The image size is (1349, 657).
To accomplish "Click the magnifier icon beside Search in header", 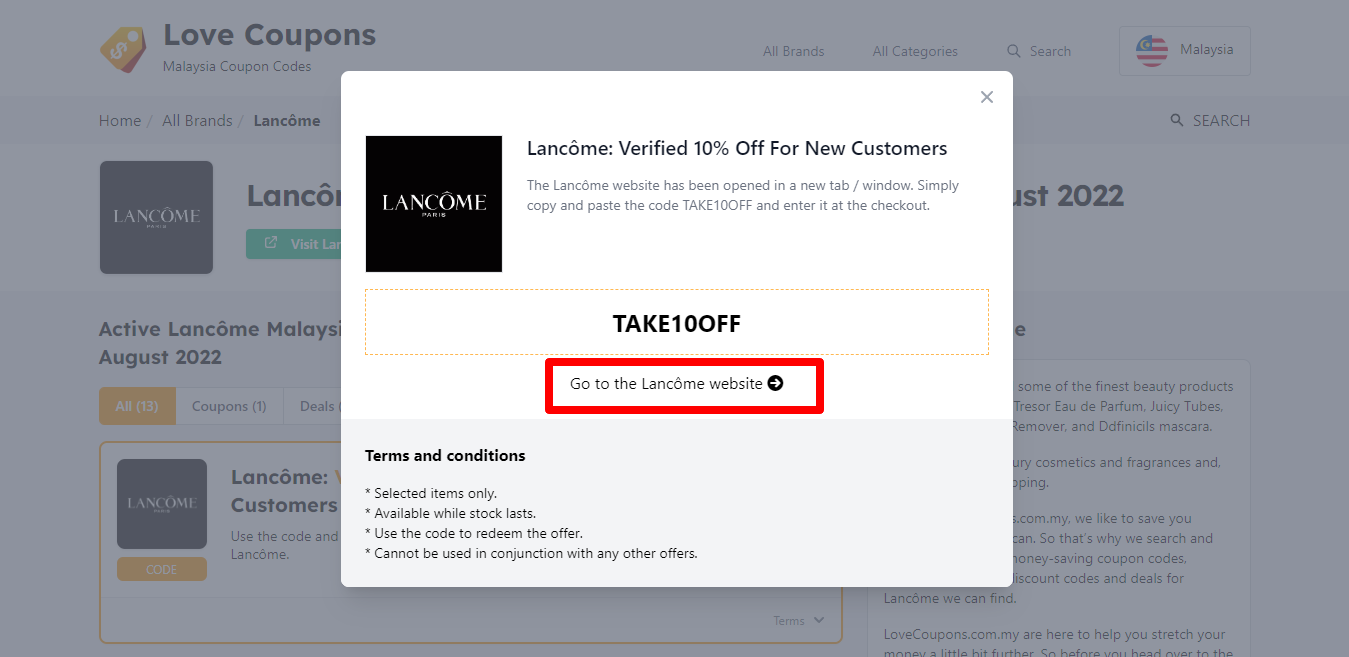I will coord(1014,51).
